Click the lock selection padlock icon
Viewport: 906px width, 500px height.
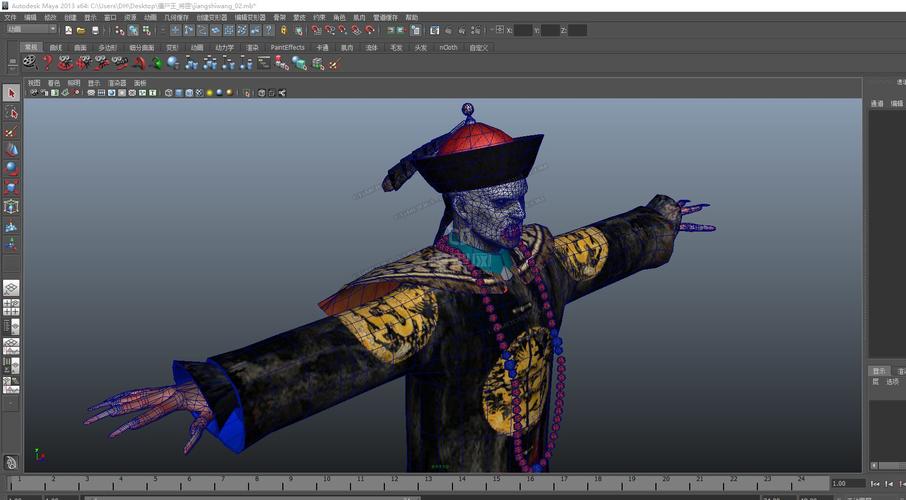point(284,30)
